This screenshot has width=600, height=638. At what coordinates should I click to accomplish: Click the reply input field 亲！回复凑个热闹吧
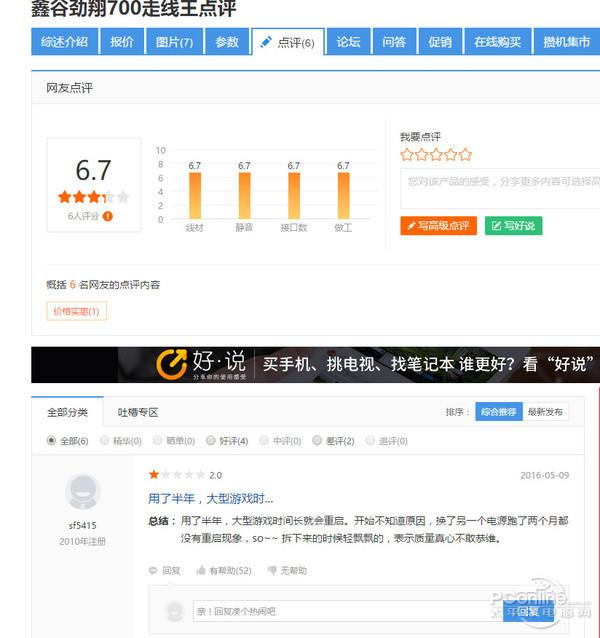[348, 611]
